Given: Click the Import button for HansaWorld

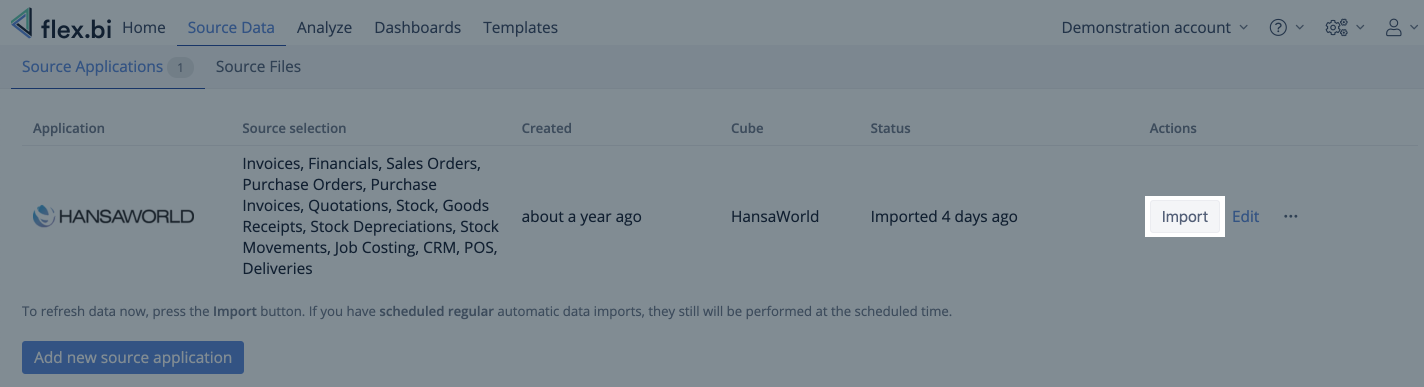Looking at the screenshot, I should [x=1185, y=216].
